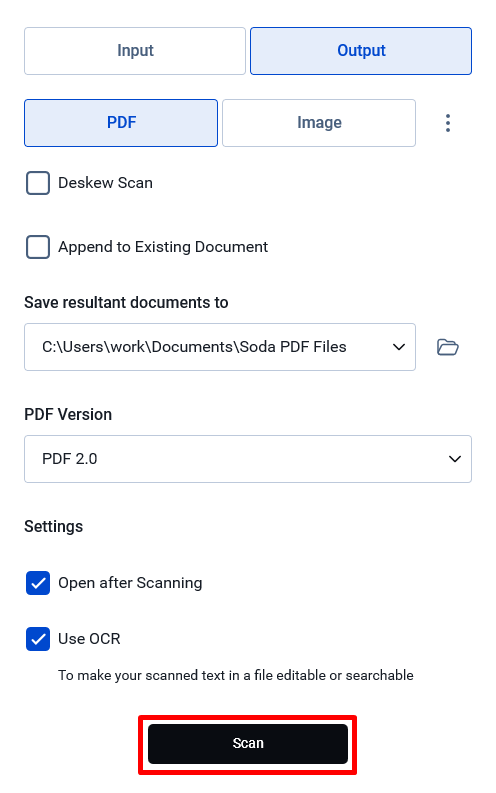Click the Append to Existing Document label

(163, 247)
